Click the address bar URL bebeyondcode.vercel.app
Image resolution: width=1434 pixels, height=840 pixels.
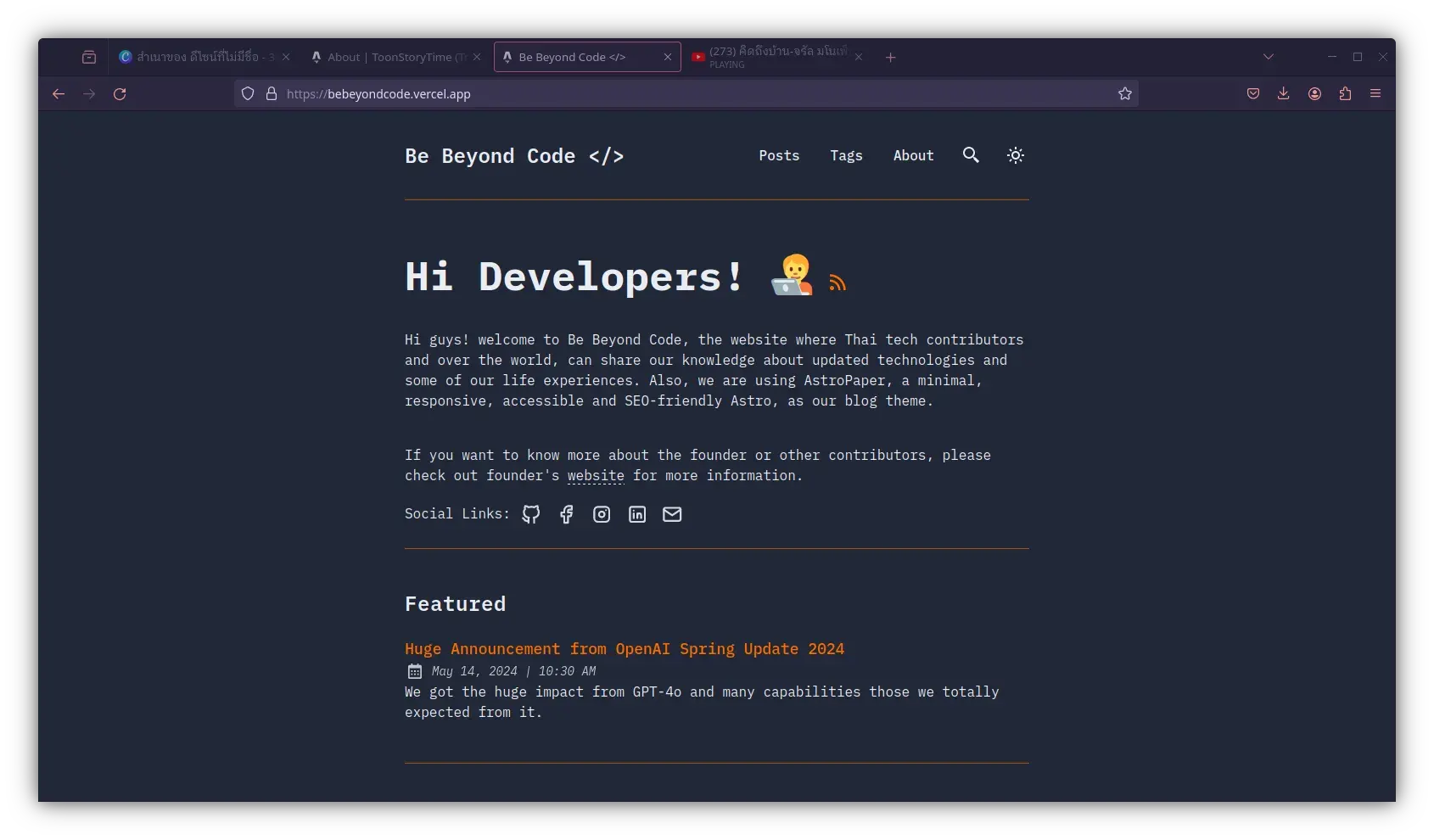[378, 94]
